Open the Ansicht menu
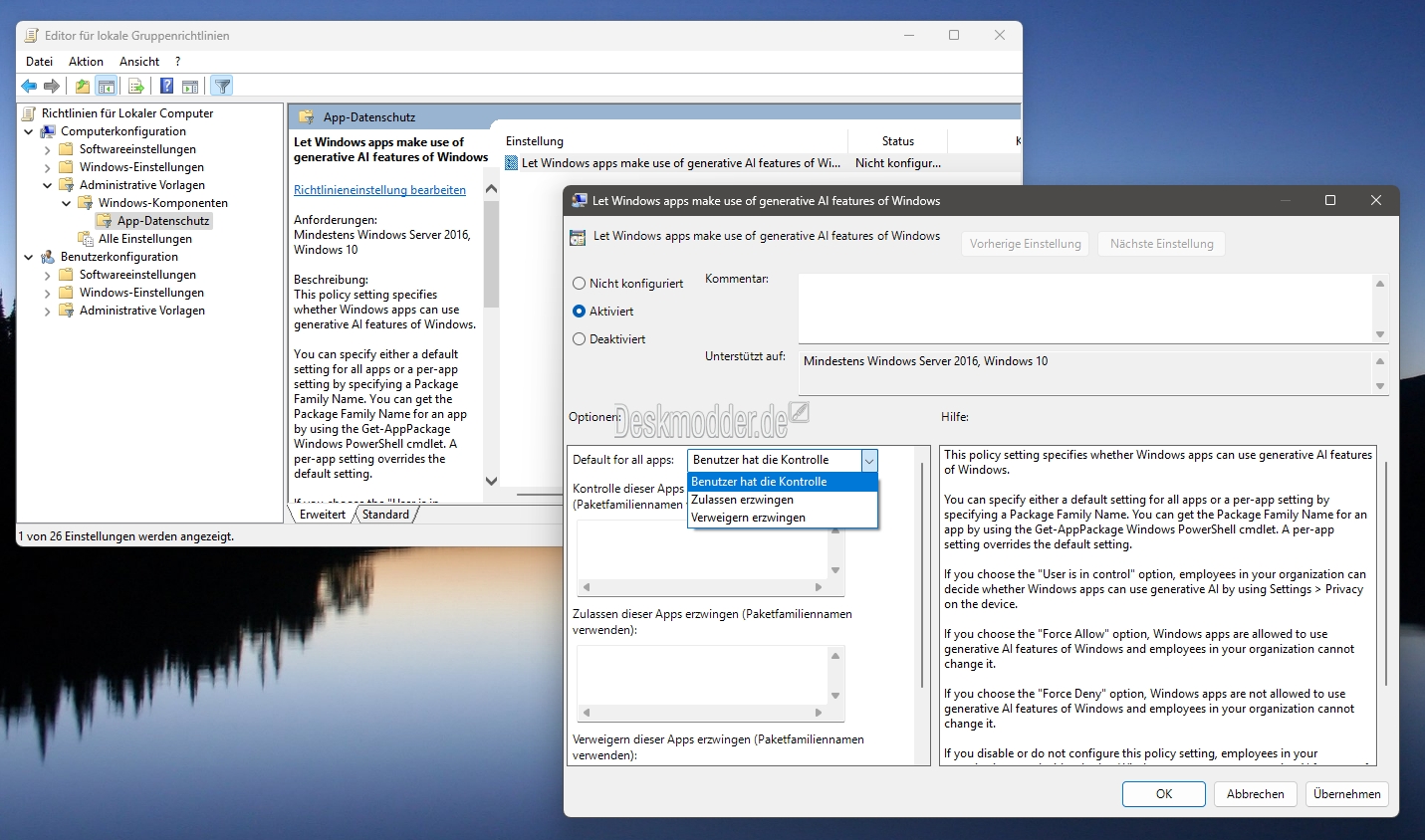Viewport: 1425px width, 840px height. 139,62
